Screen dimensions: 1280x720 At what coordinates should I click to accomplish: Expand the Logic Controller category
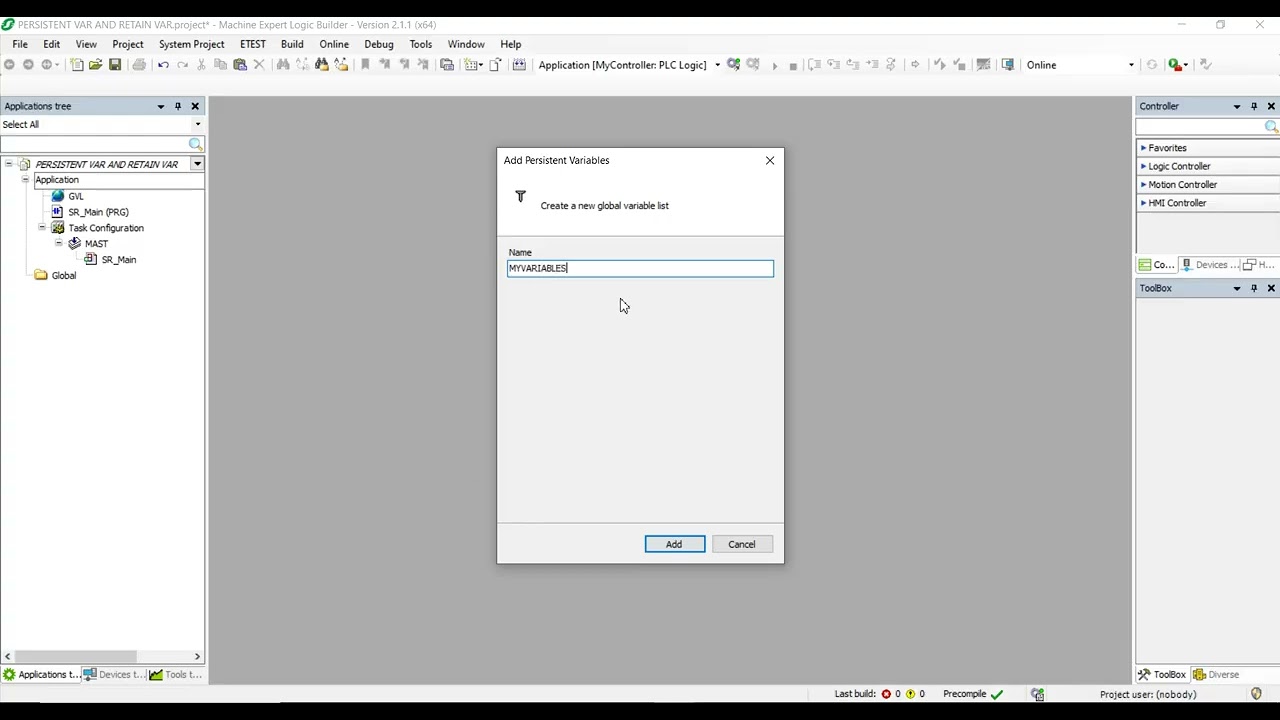click(1144, 166)
